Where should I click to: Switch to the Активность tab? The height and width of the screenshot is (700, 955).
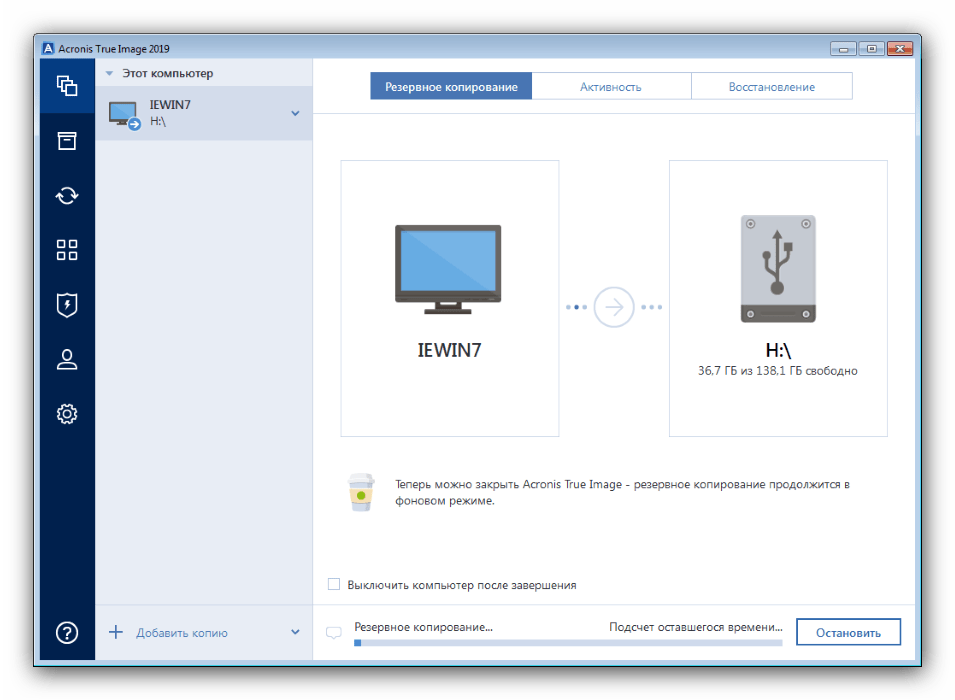611,87
